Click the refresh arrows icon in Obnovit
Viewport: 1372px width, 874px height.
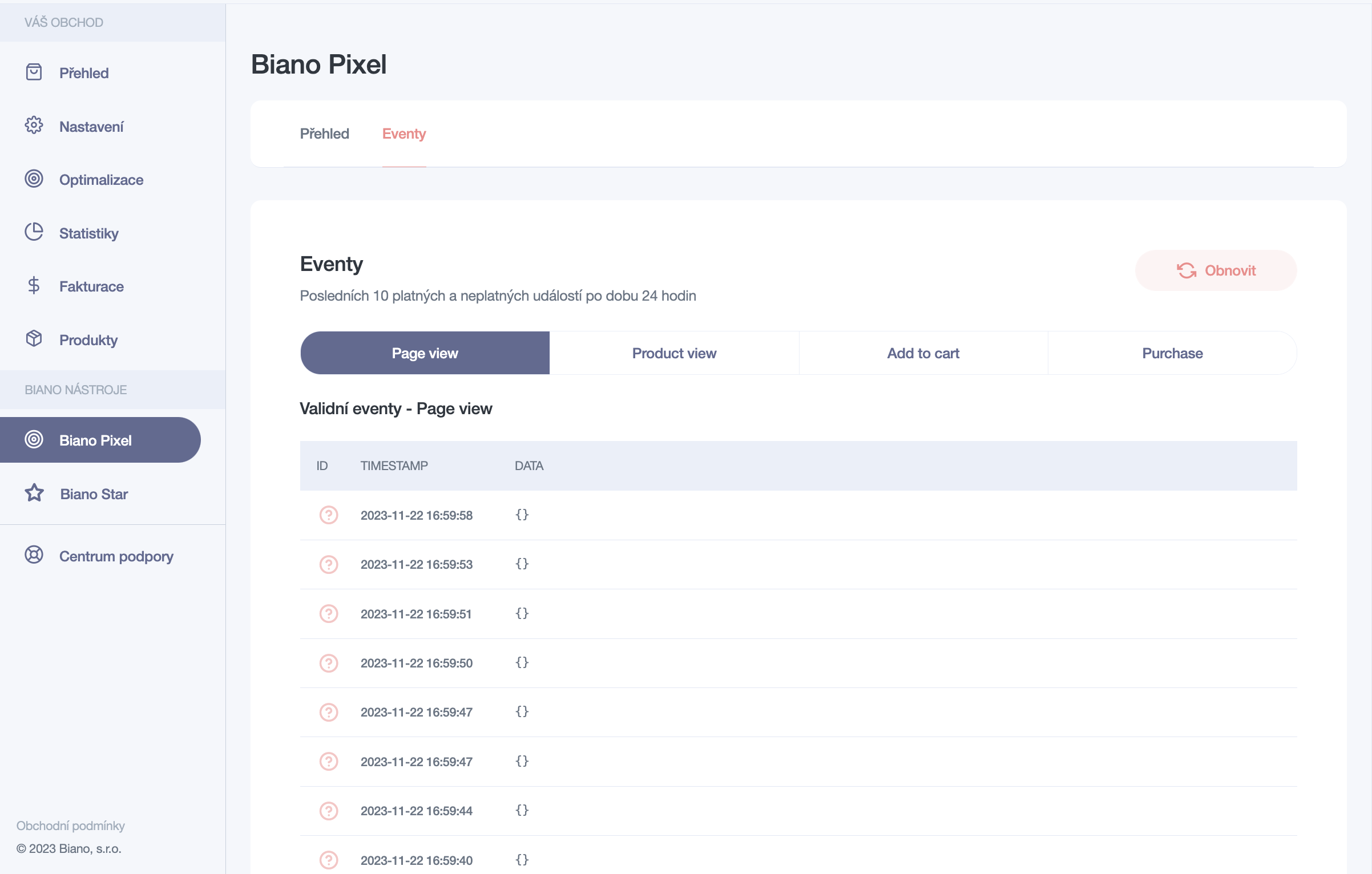click(1187, 270)
